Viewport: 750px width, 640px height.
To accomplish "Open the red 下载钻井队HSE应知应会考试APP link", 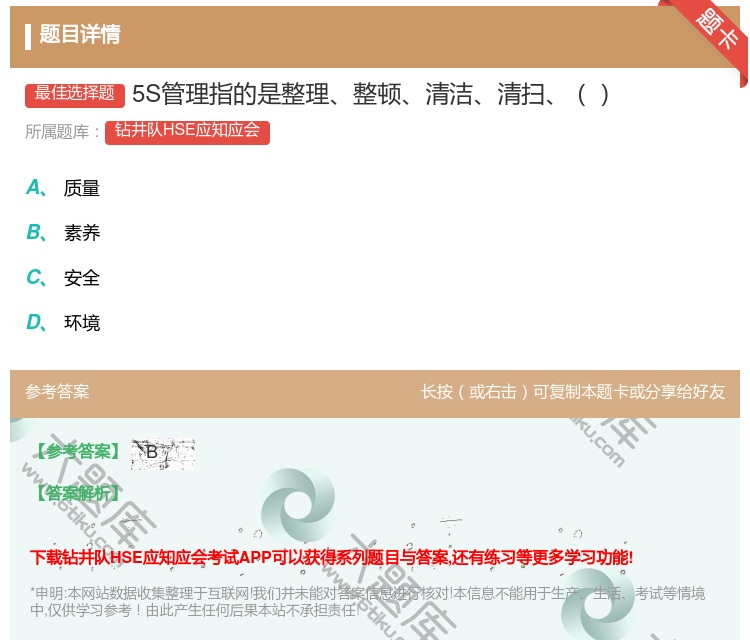I will [331, 558].
